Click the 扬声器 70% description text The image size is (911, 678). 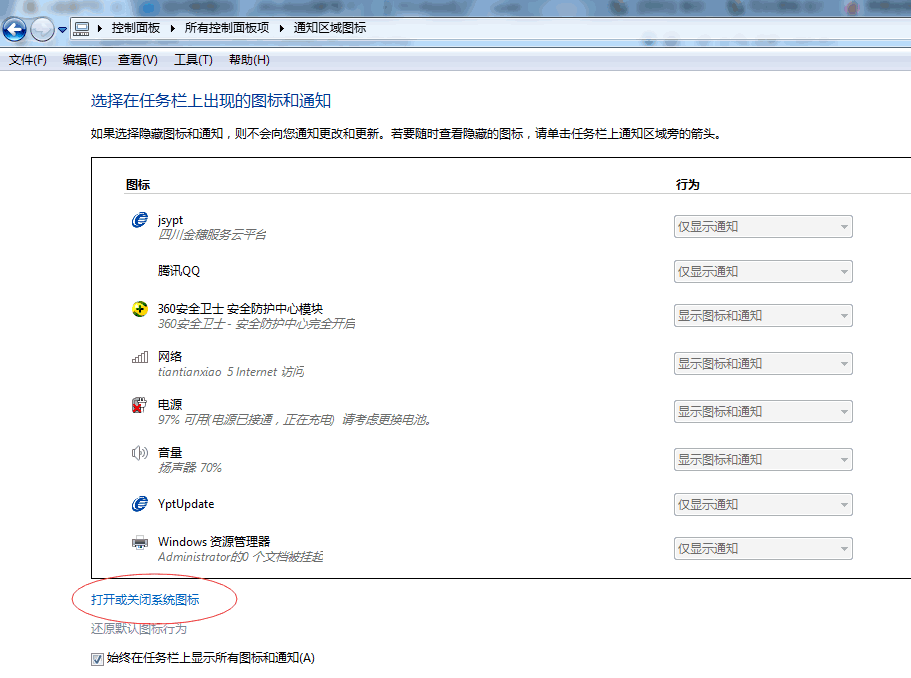[x=190, y=468]
